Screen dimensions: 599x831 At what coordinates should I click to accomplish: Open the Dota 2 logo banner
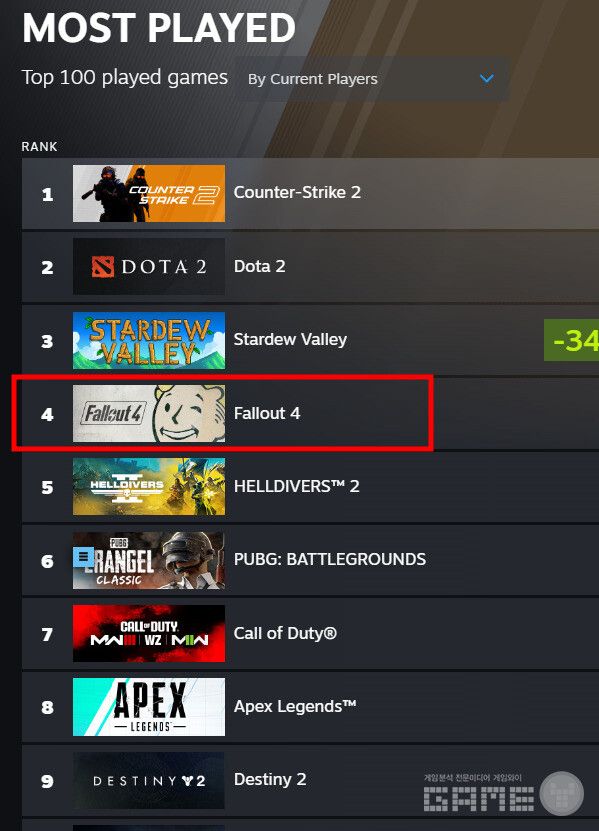click(148, 266)
